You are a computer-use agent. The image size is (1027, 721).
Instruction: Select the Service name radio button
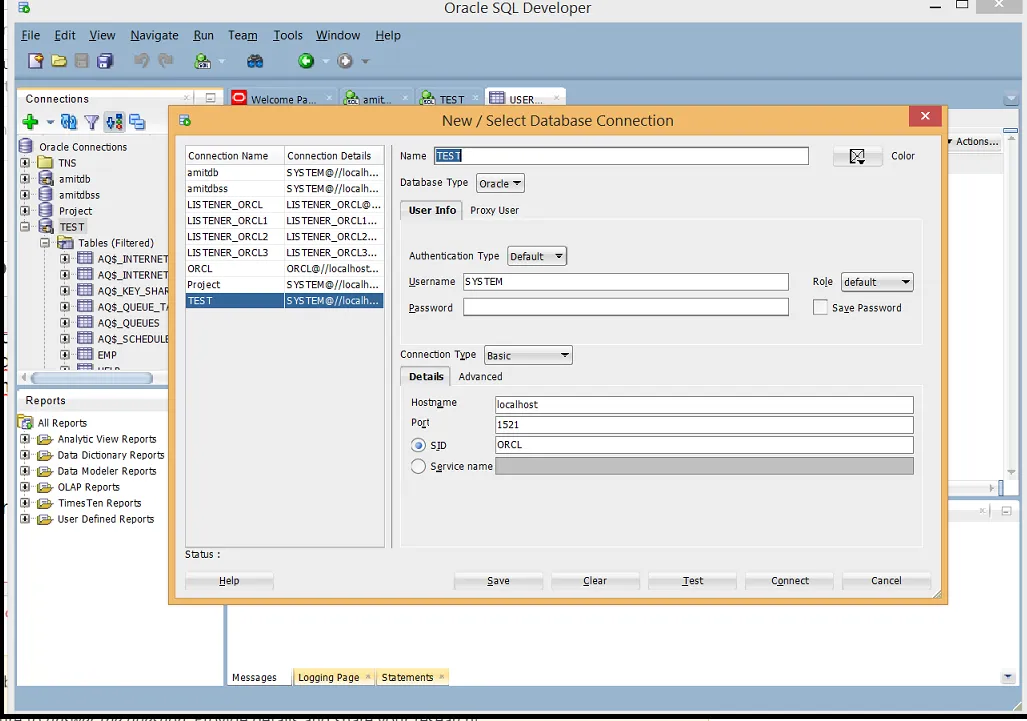pos(419,466)
